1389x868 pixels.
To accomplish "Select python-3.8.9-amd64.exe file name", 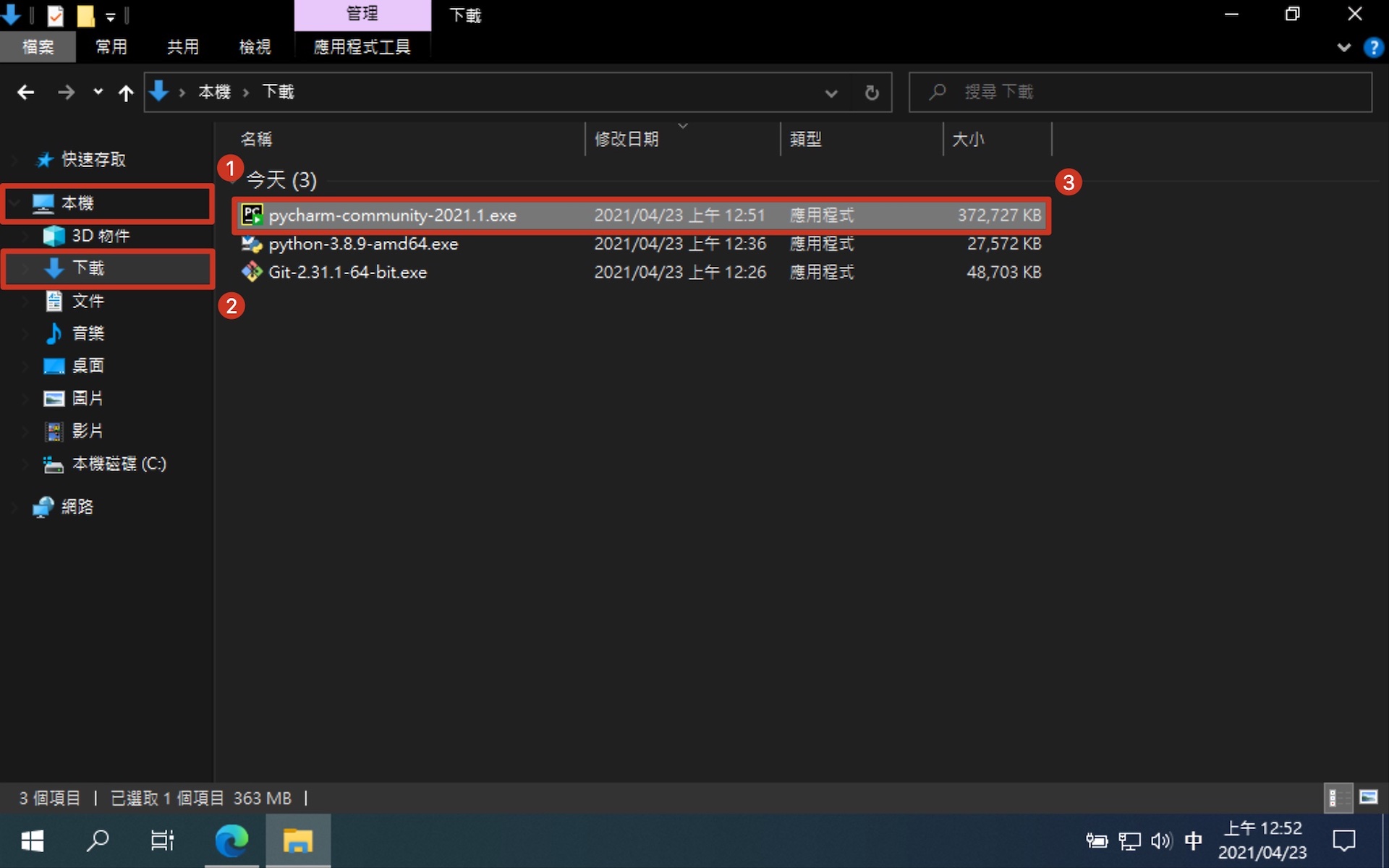I will (363, 244).
